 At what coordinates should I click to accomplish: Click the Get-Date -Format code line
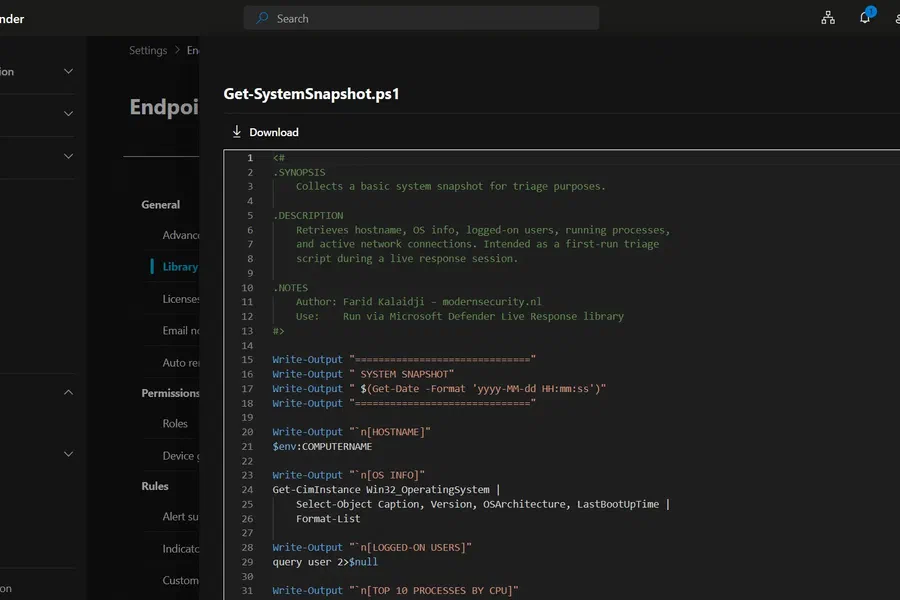(x=439, y=389)
